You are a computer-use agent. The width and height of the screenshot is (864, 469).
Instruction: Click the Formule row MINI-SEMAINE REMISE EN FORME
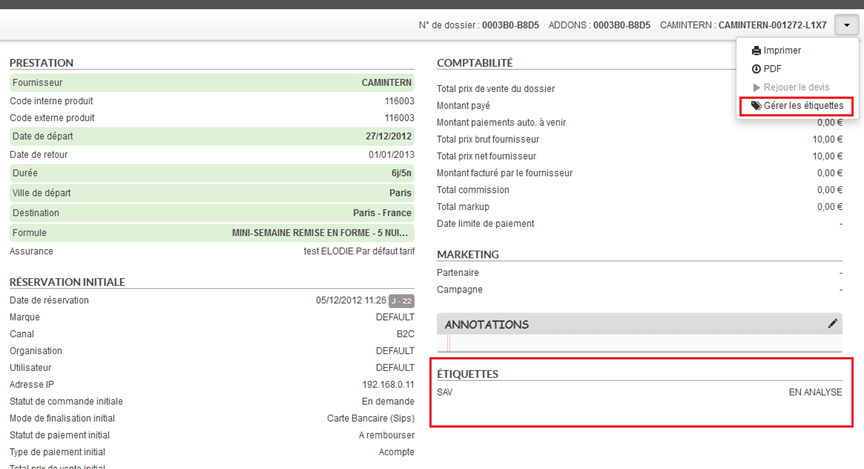pyautogui.click(x=212, y=232)
